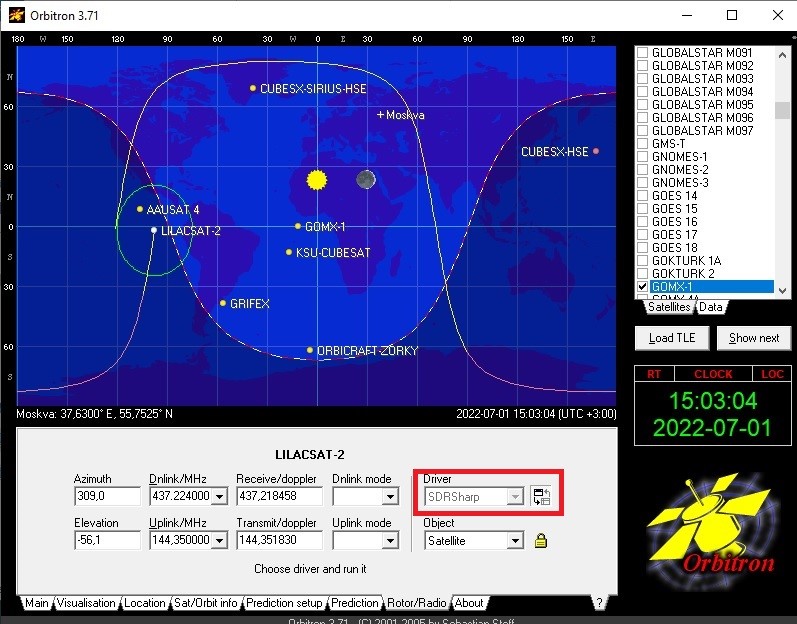Open the Sat/Orbit info tab
This screenshot has width=797, height=624.
(206, 603)
